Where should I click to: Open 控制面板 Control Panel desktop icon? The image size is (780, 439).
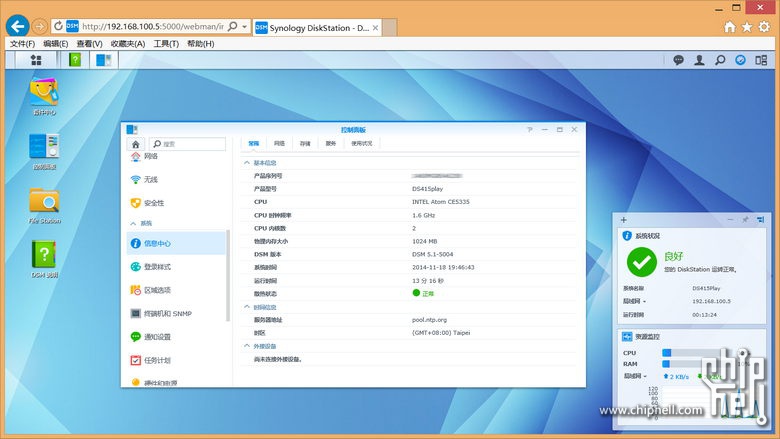[44, 152]
